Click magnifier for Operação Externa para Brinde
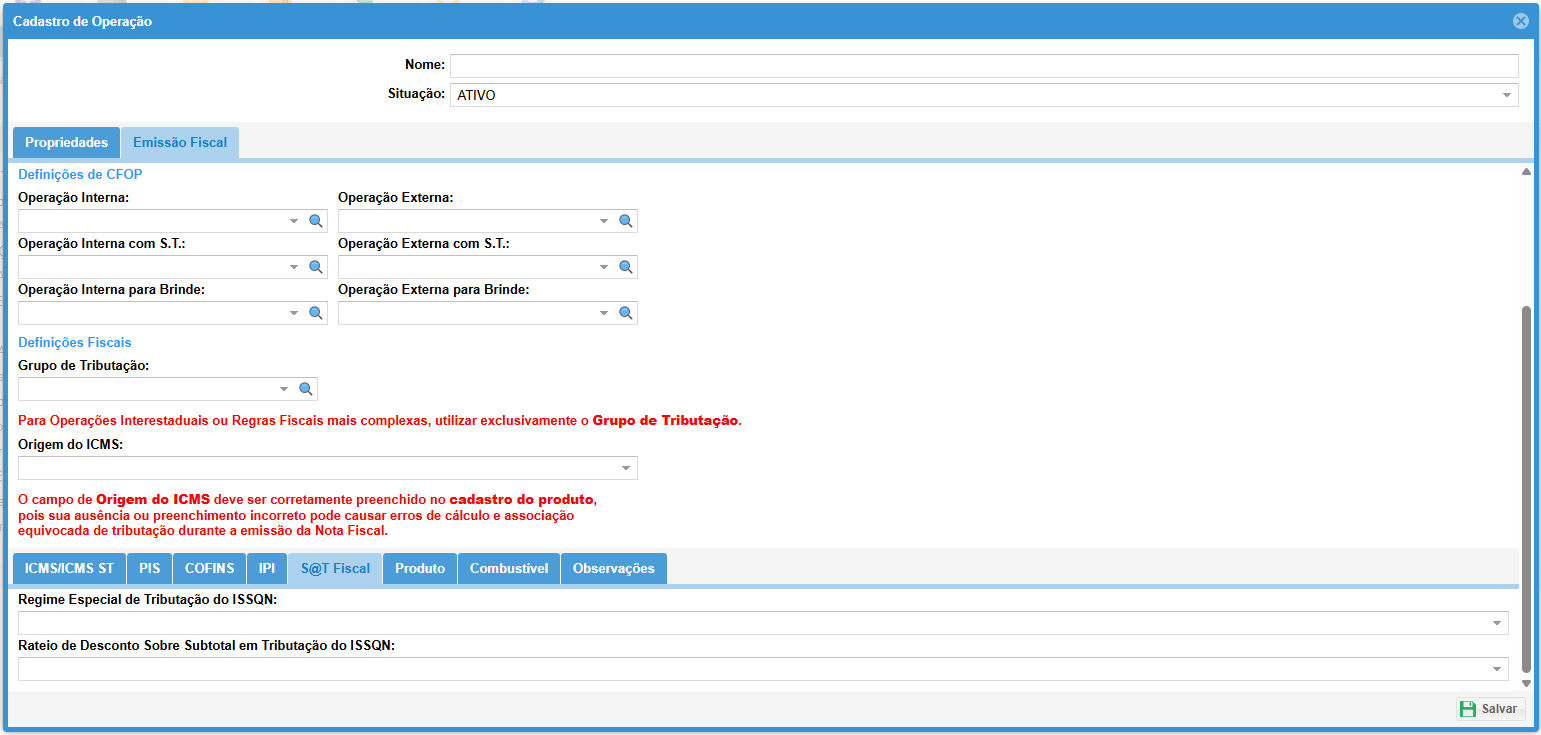 (x=625, y=313)
